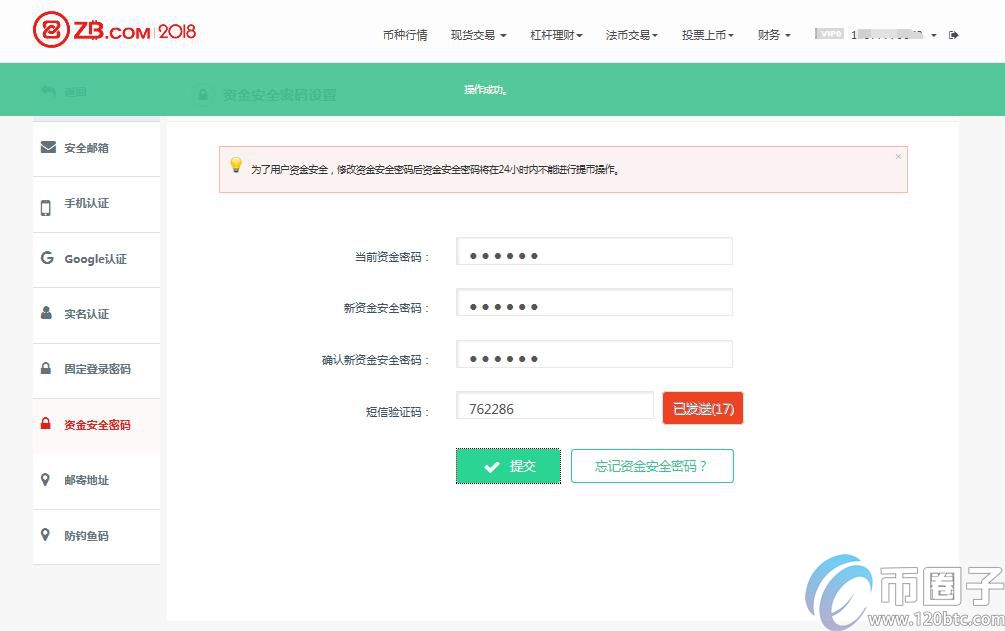The width and height of the screenshot is (1005, 631).
Task: Click the envelope icon beside 安全邮箱
Action: coord(48,147)
